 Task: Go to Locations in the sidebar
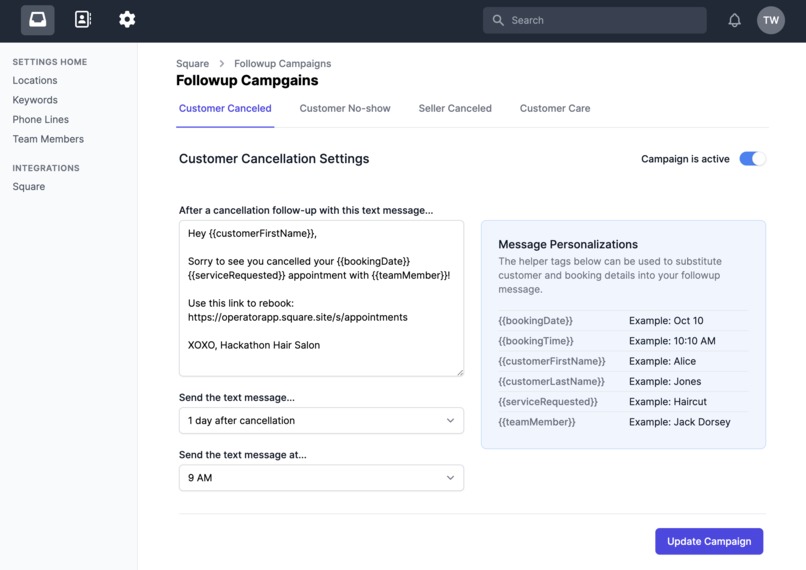coord(35,80)
